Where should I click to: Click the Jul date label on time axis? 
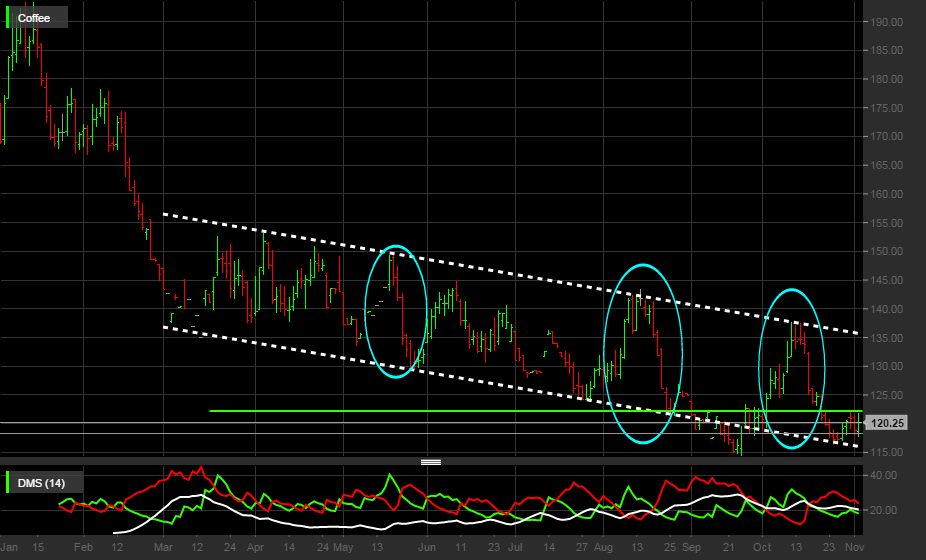[x=516, y=547]
